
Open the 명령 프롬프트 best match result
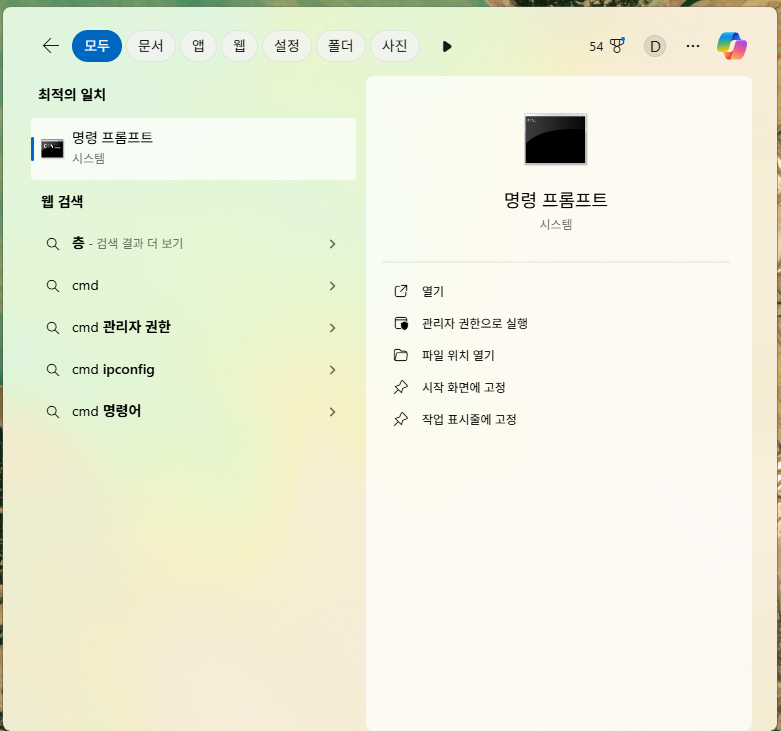click(x=193, y=148)
